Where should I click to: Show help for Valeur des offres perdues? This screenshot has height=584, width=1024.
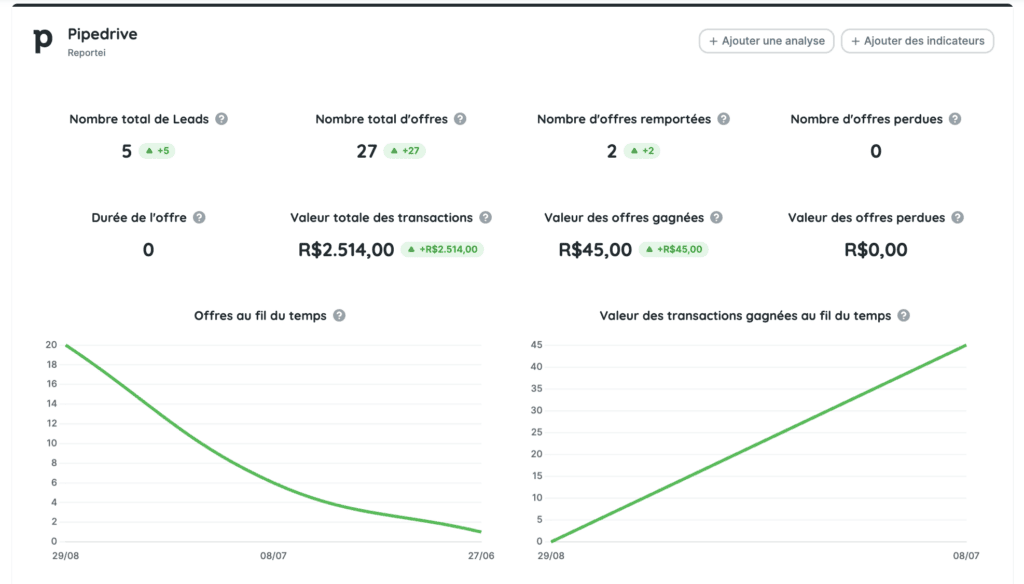click(957, 217)
